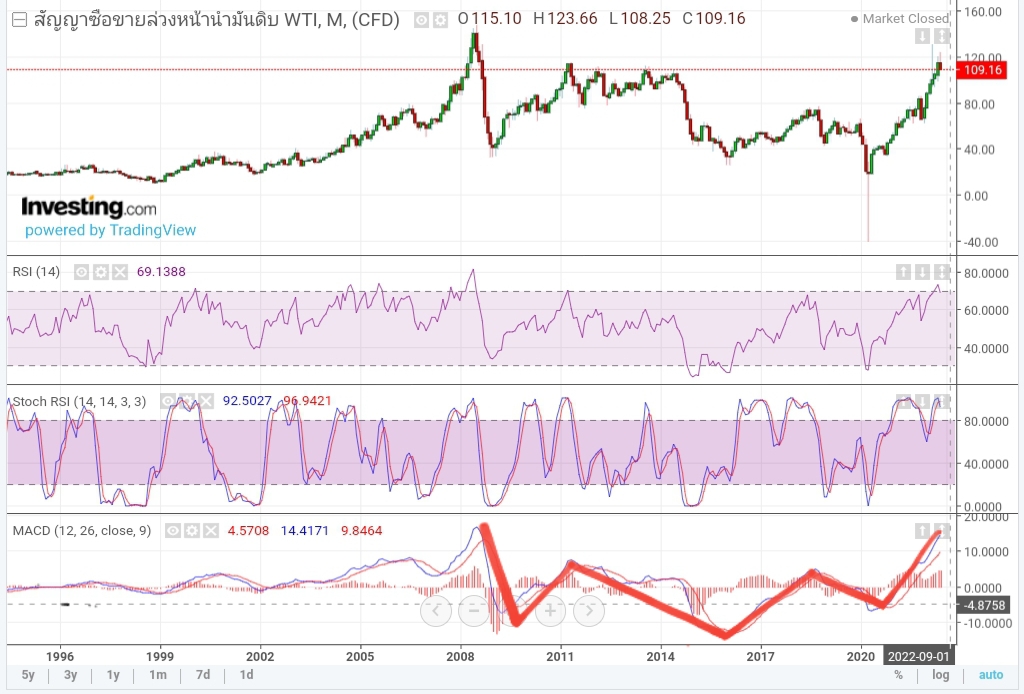
Task: Move the MACD pane up
Action: pyautogui.click(x=922, y=531)
